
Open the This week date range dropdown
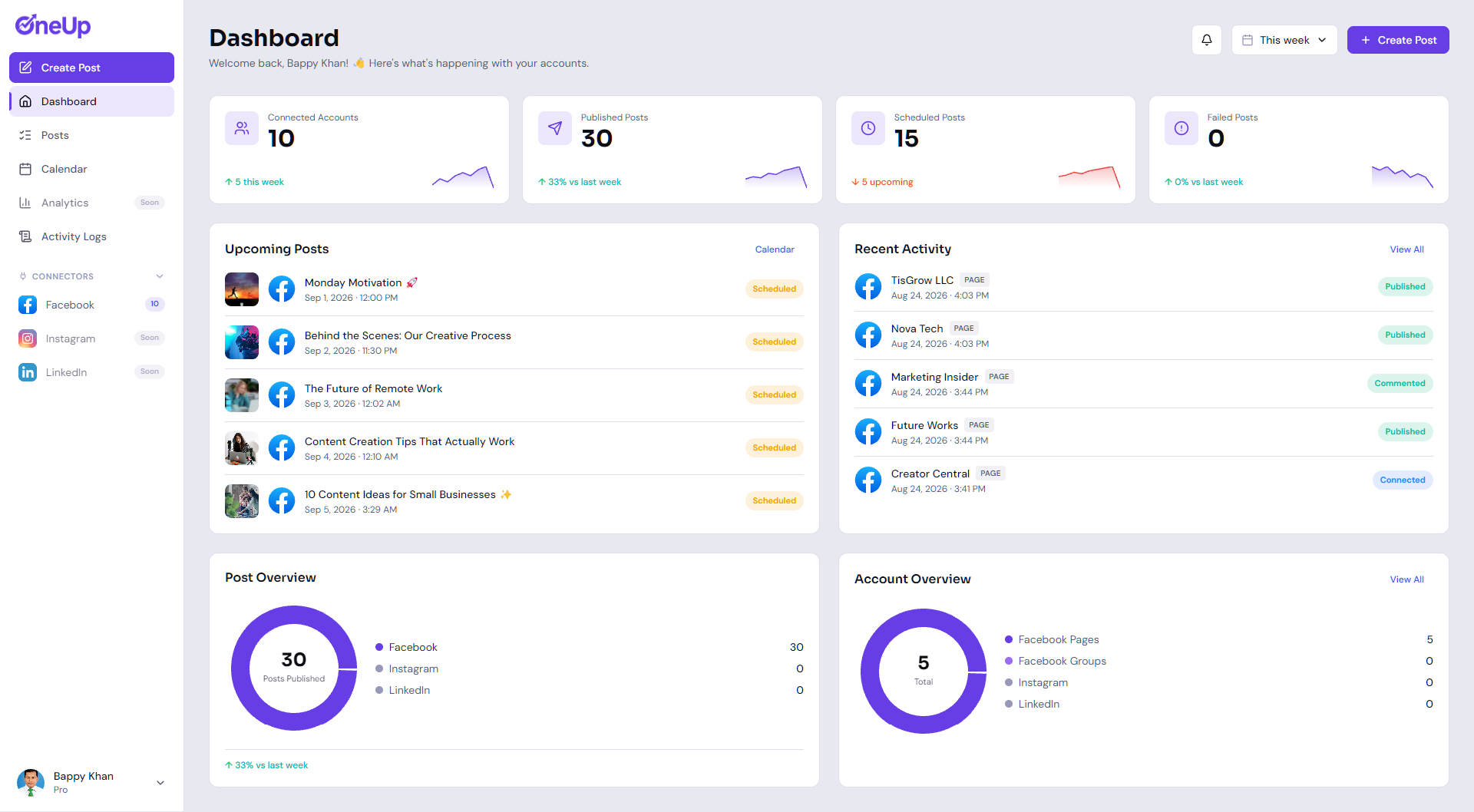(x=1284, y=40)
